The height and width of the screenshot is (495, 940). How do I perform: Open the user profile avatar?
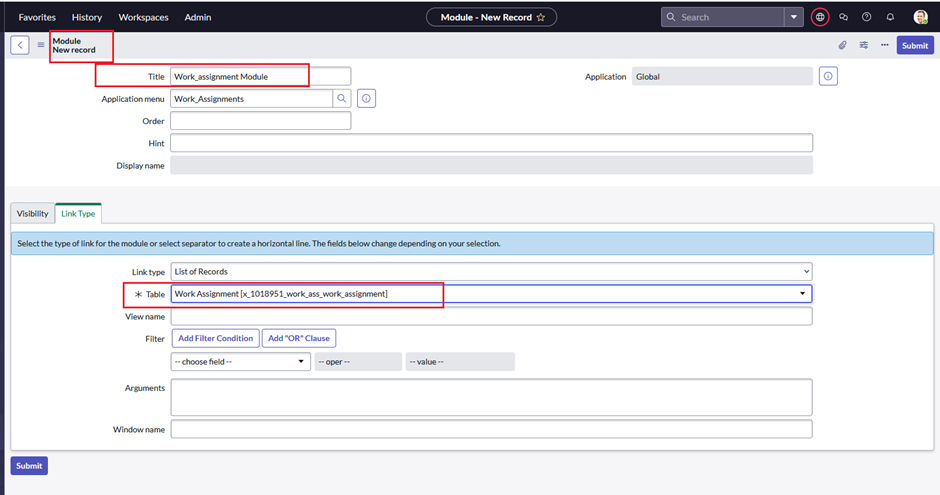coord(920,17)
